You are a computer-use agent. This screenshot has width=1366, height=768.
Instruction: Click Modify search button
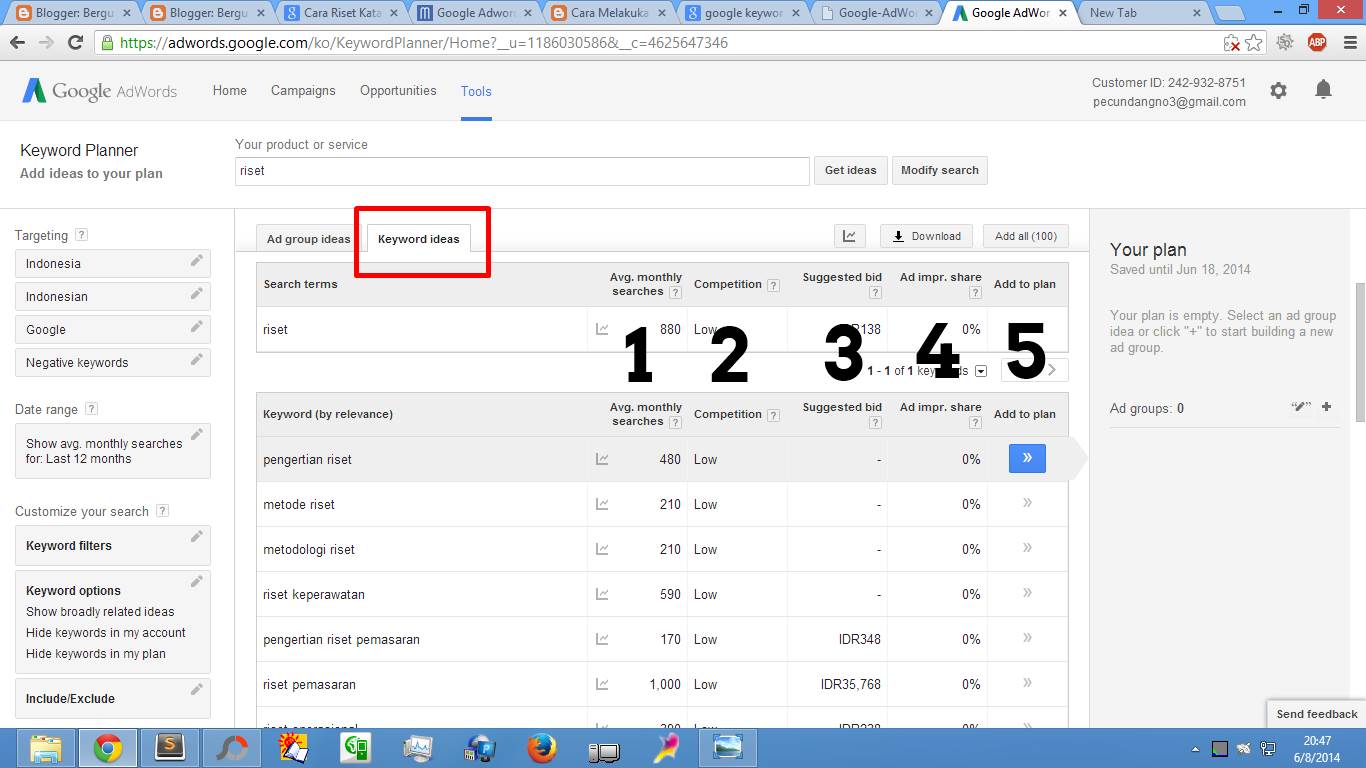tap(940, 170)
